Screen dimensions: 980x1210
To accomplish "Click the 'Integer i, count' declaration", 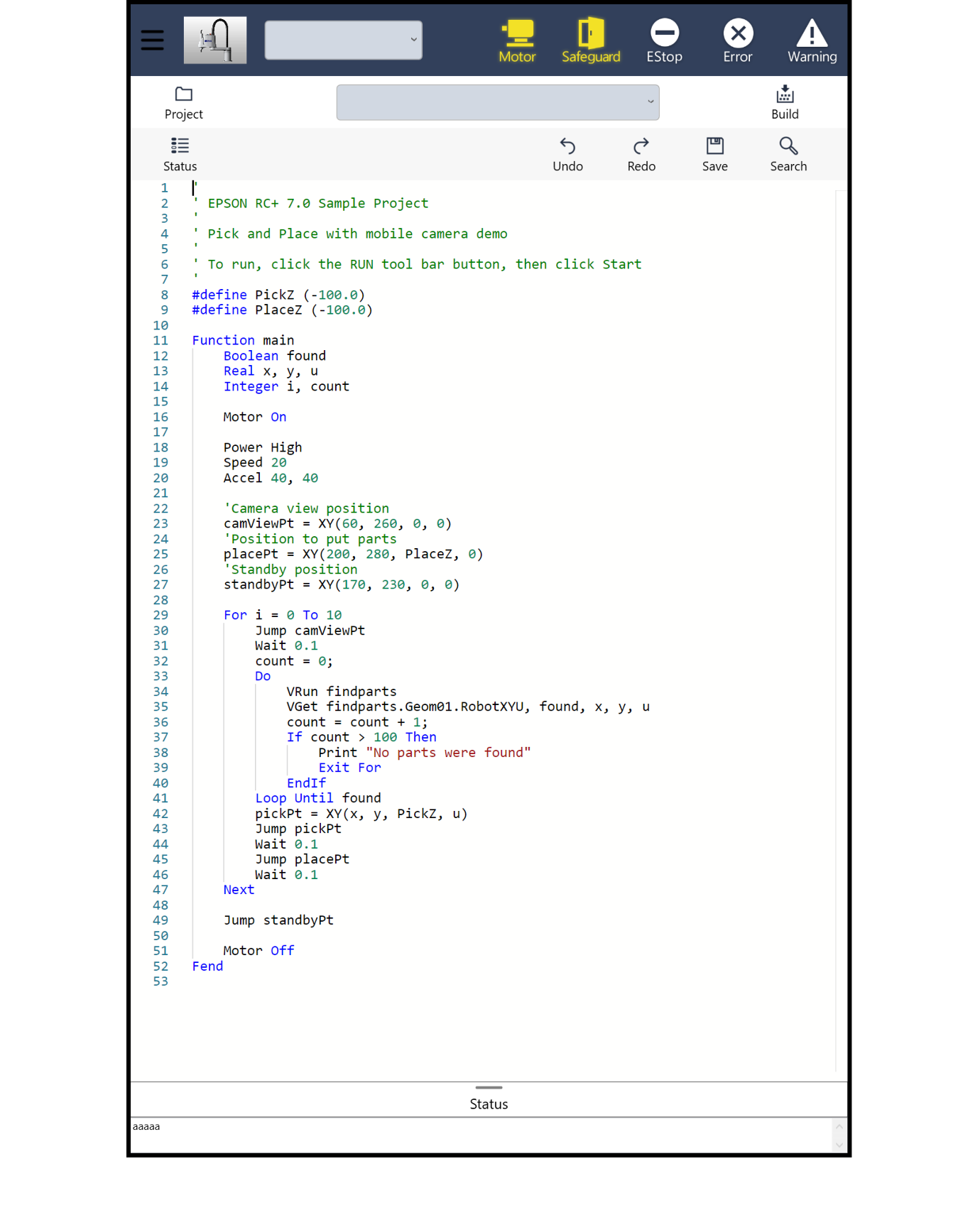I will (286, 386).
